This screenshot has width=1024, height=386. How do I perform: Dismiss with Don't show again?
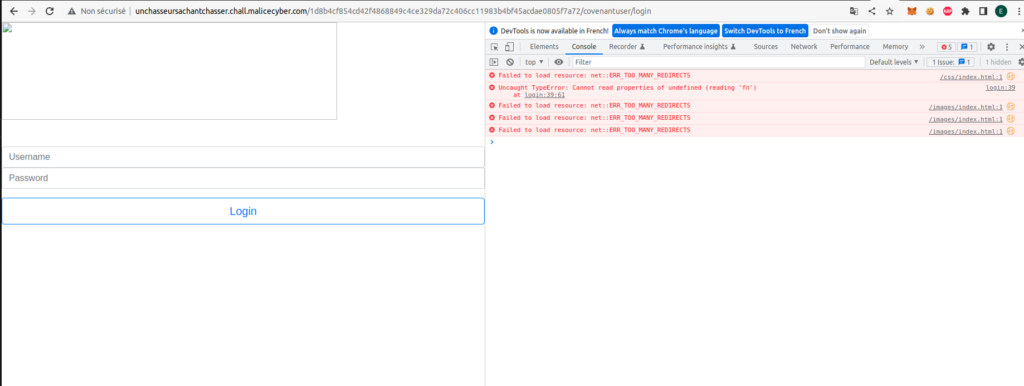click(x=840, y=31)
